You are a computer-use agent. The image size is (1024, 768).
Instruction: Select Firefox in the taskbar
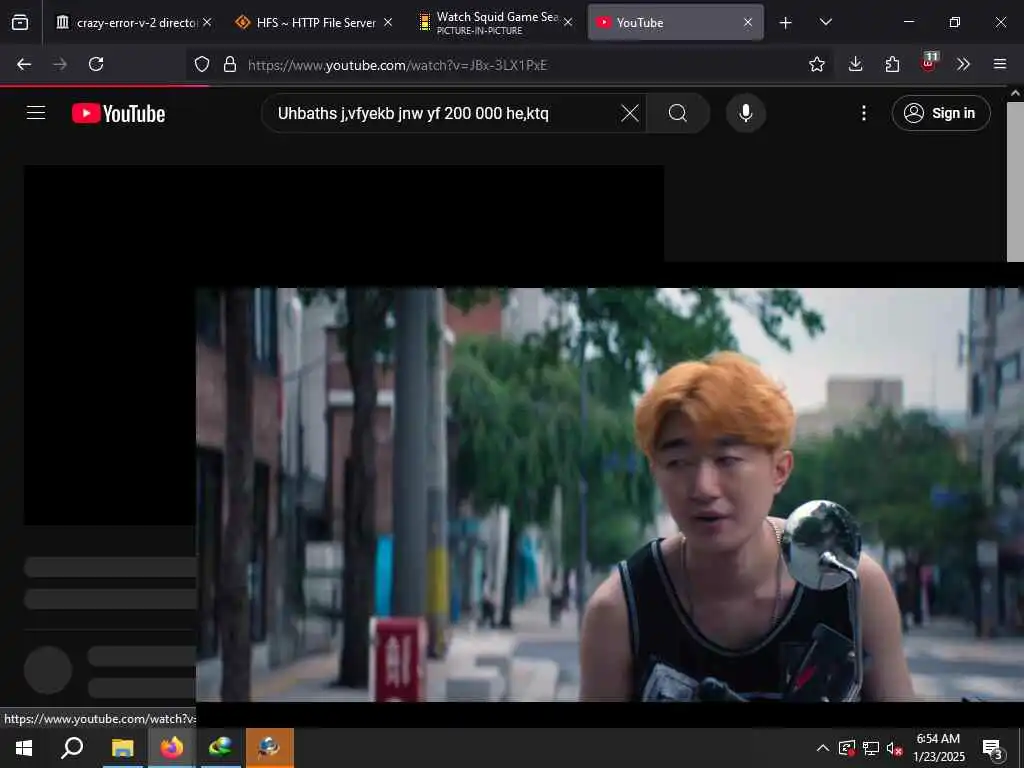click(x=172, y=748)
